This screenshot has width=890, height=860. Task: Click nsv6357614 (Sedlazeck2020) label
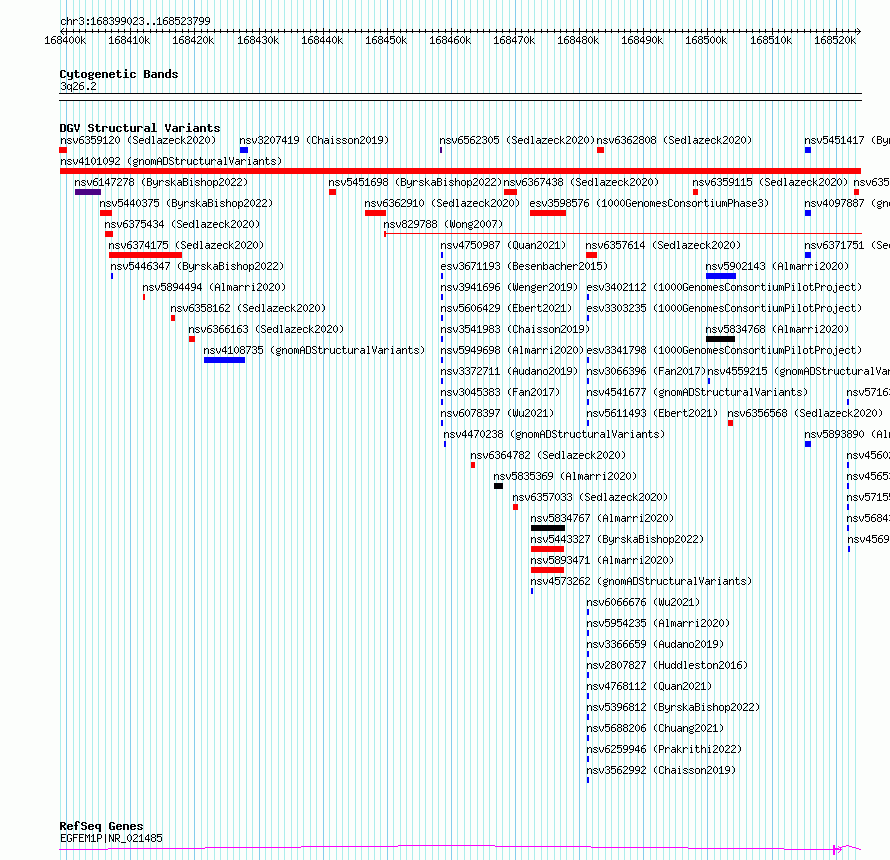coord(664,245)
